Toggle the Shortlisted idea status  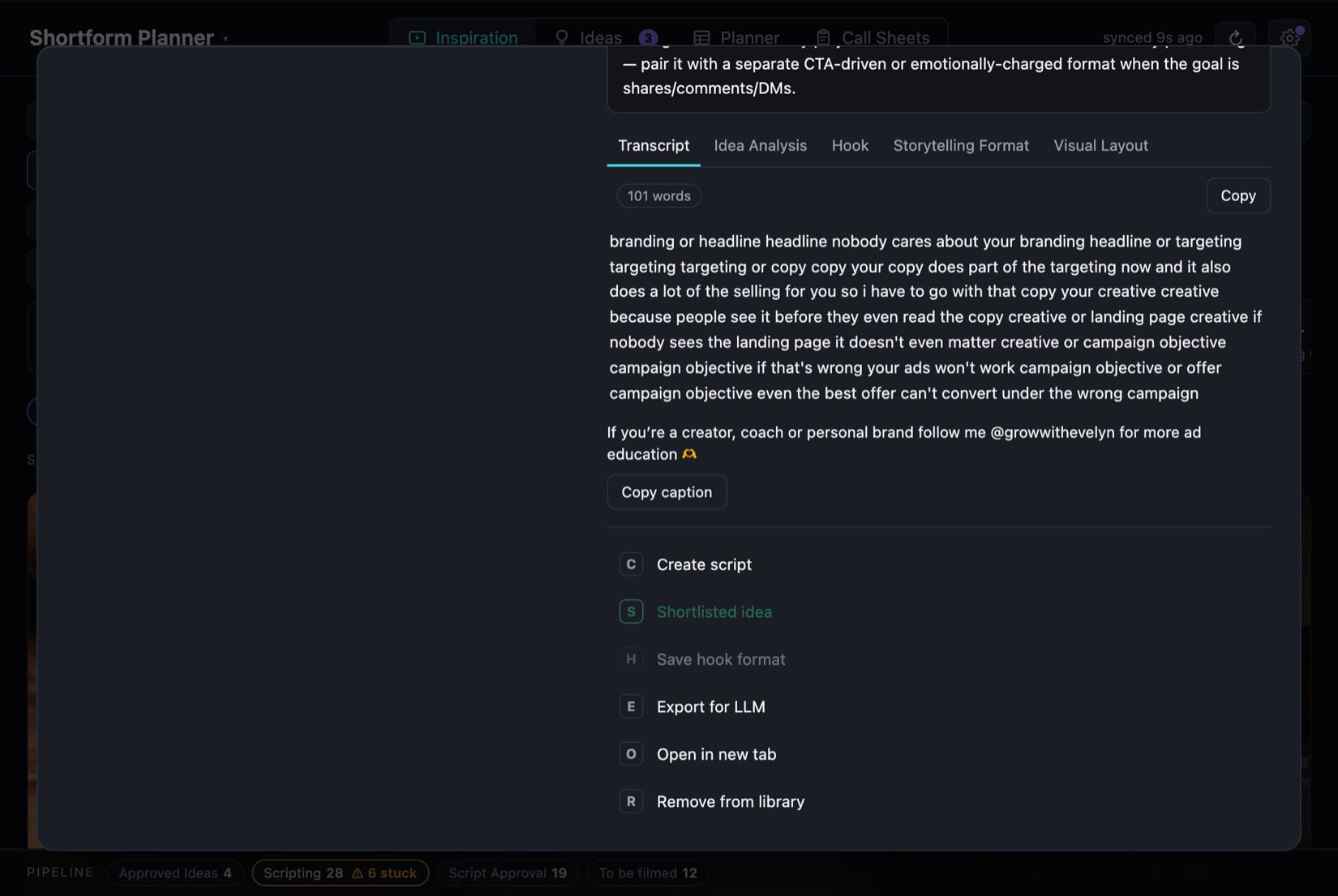coord(696,611)
